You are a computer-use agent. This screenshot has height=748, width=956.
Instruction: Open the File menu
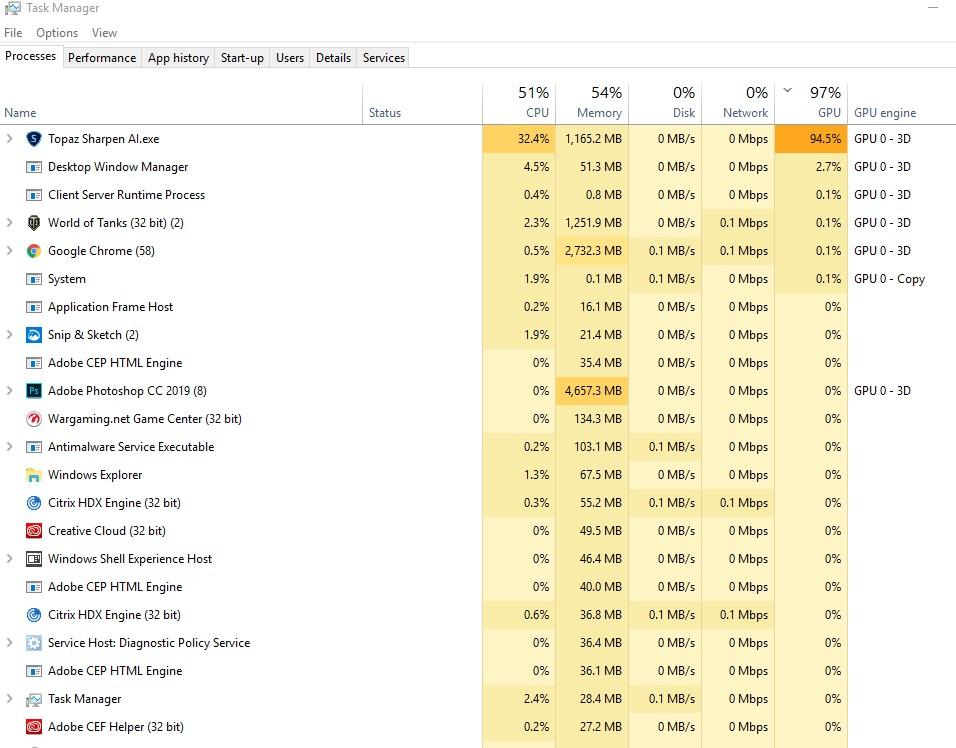[x=13, y=33]
